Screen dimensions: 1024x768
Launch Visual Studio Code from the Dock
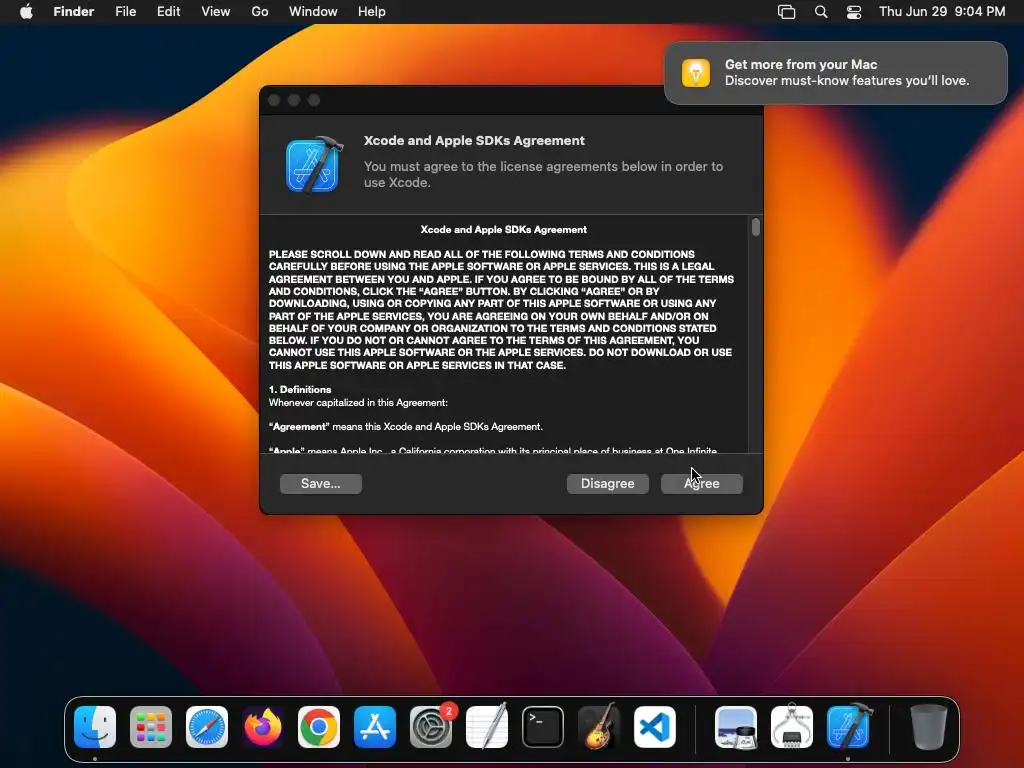coord(654,727)
